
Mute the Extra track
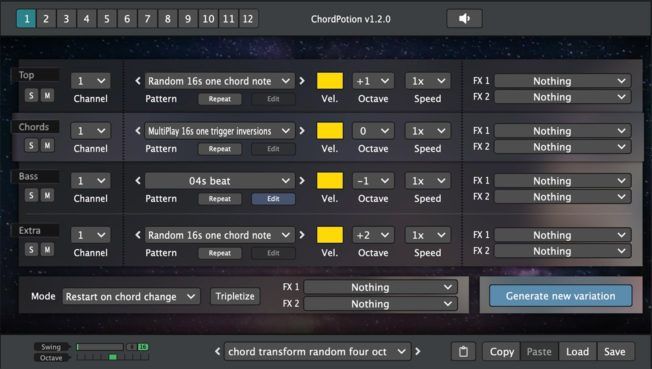pos(47,249)
